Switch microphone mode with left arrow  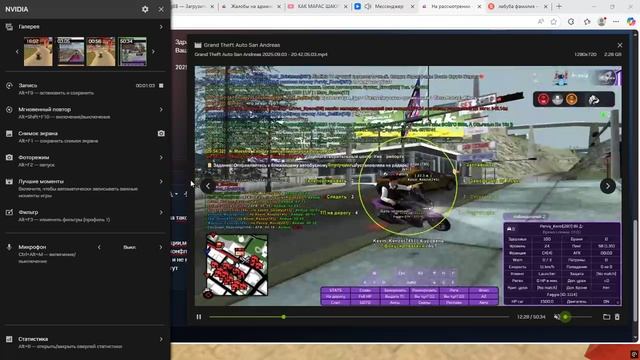click(99, 247)
